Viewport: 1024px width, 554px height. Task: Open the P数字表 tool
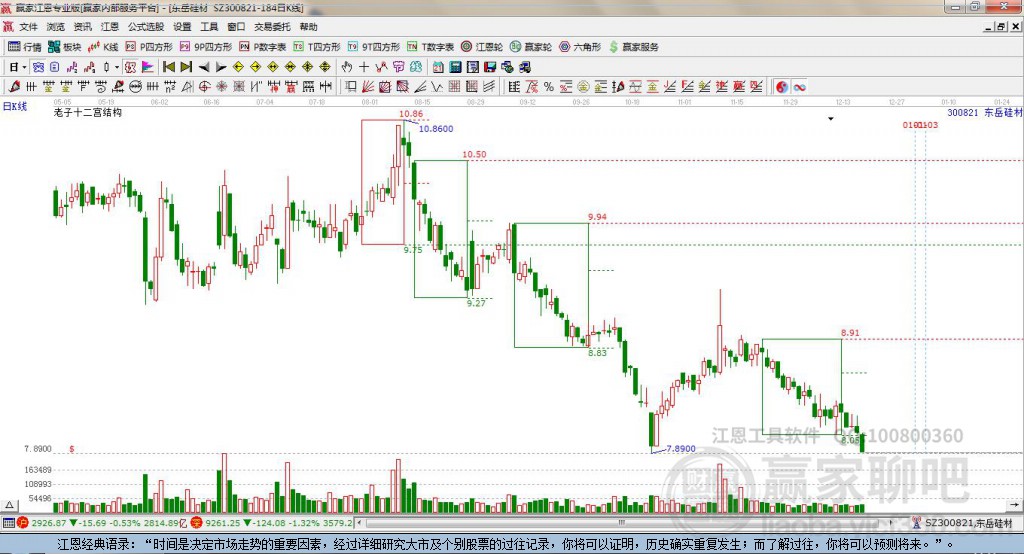click(263, 47)
